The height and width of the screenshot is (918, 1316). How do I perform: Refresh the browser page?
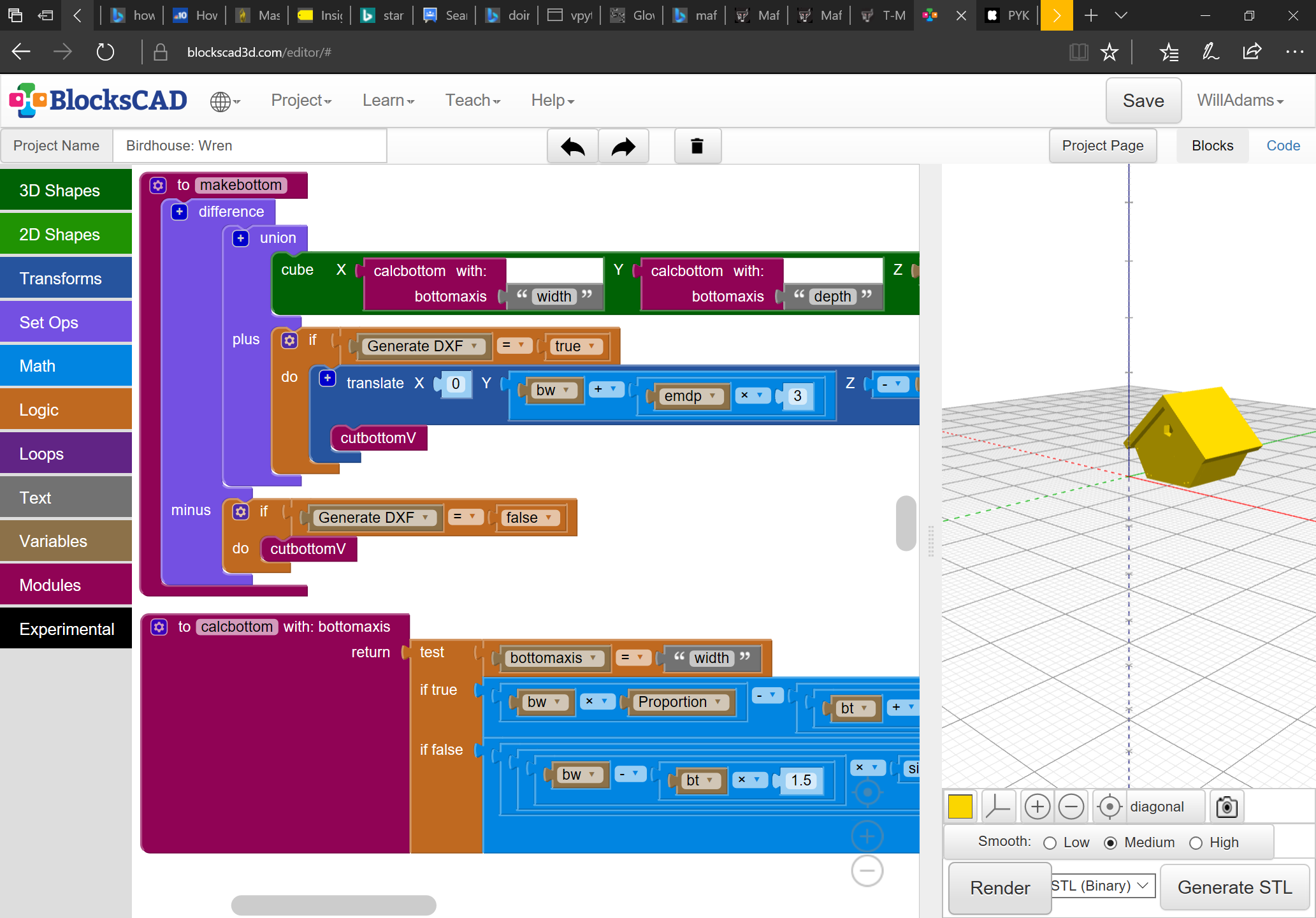pyautogui.click(x=105, y=52)
